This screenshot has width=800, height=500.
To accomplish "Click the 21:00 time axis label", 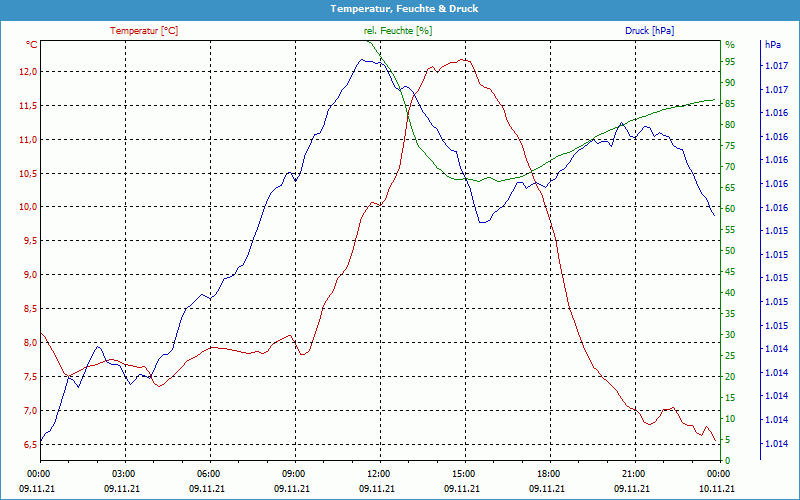I will tap(632, 474).
